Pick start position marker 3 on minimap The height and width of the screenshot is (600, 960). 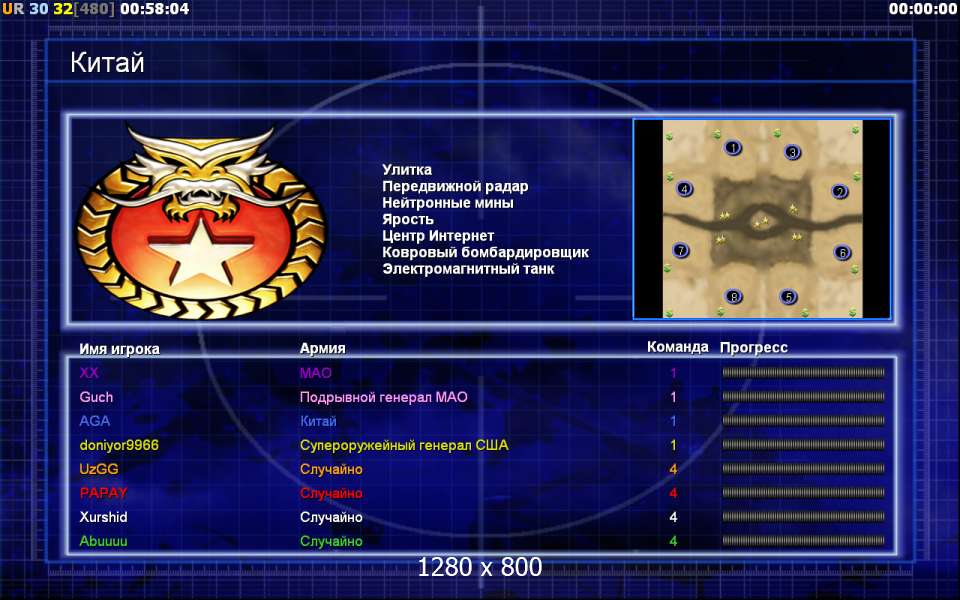tap(792, 152)
